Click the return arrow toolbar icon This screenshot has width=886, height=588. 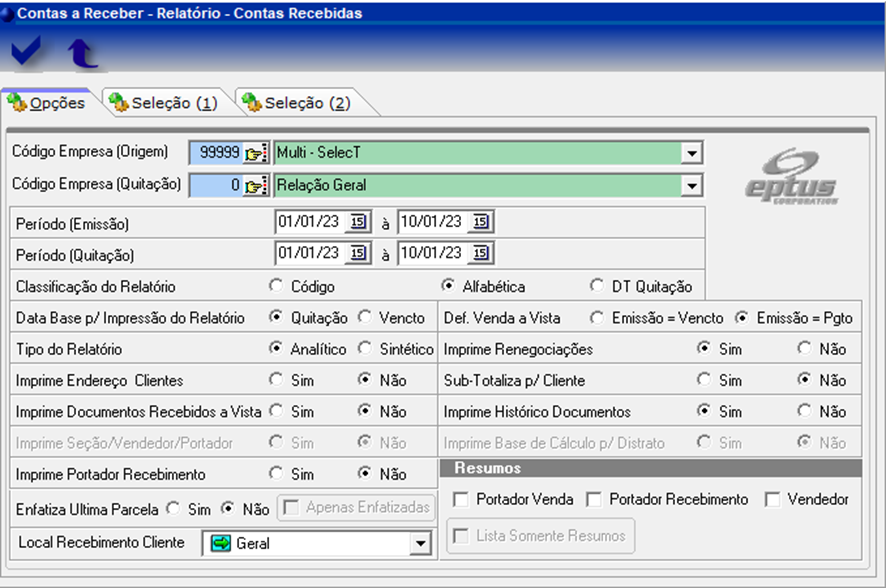click(x=82, y=54)
